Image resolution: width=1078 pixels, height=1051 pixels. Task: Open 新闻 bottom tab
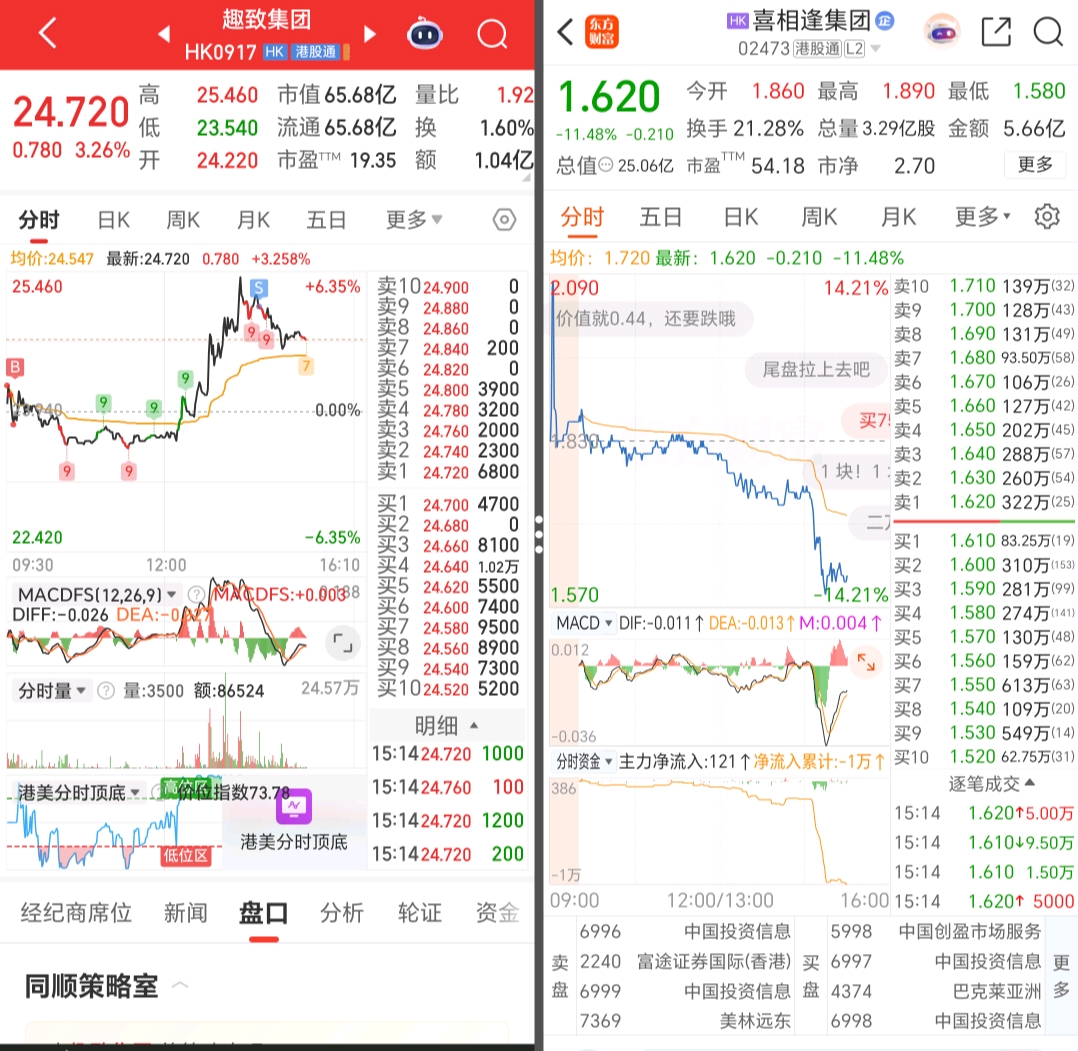point(185,912)
